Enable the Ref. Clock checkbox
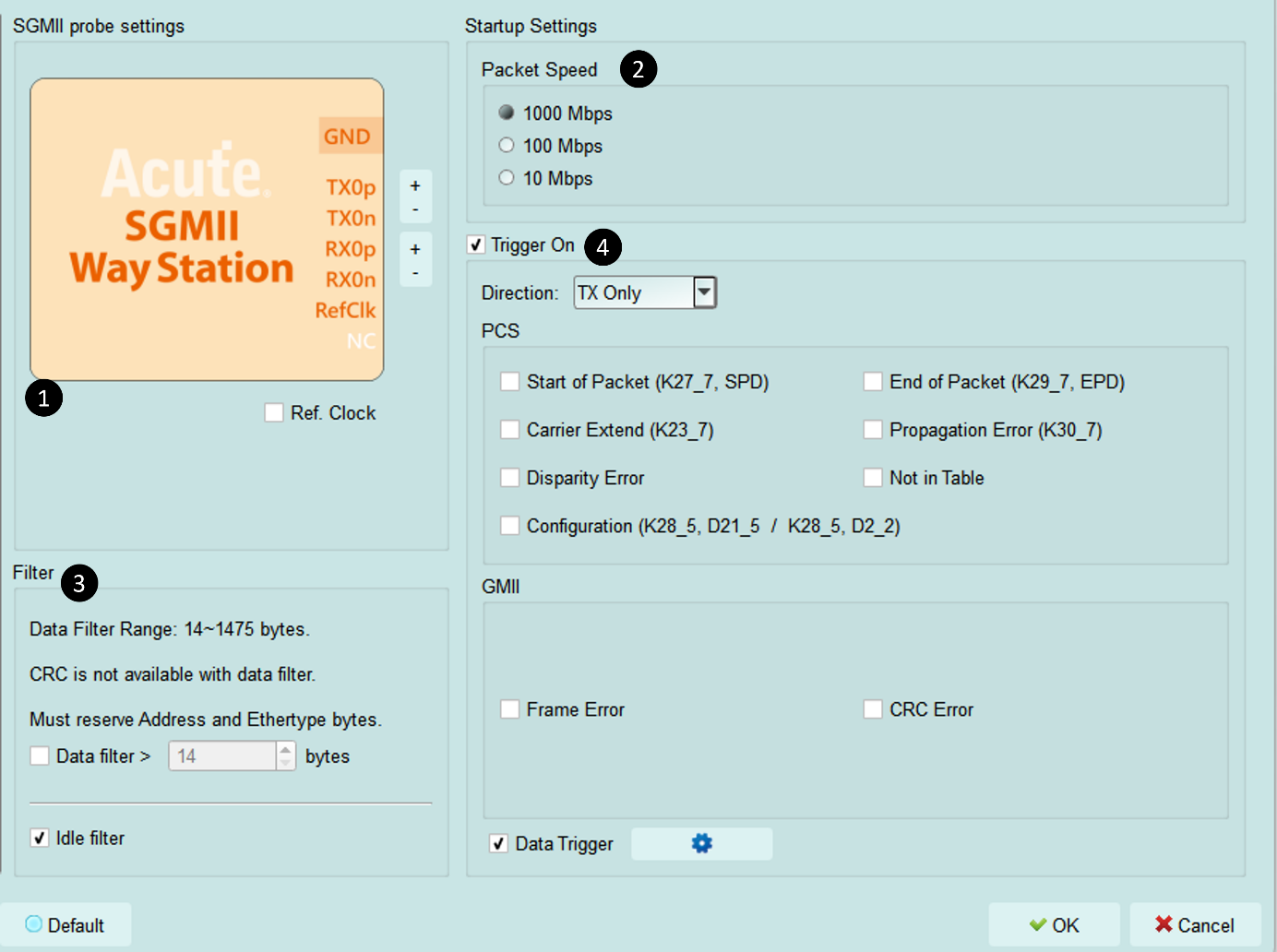1277x952 pixels. pos(274,412)
